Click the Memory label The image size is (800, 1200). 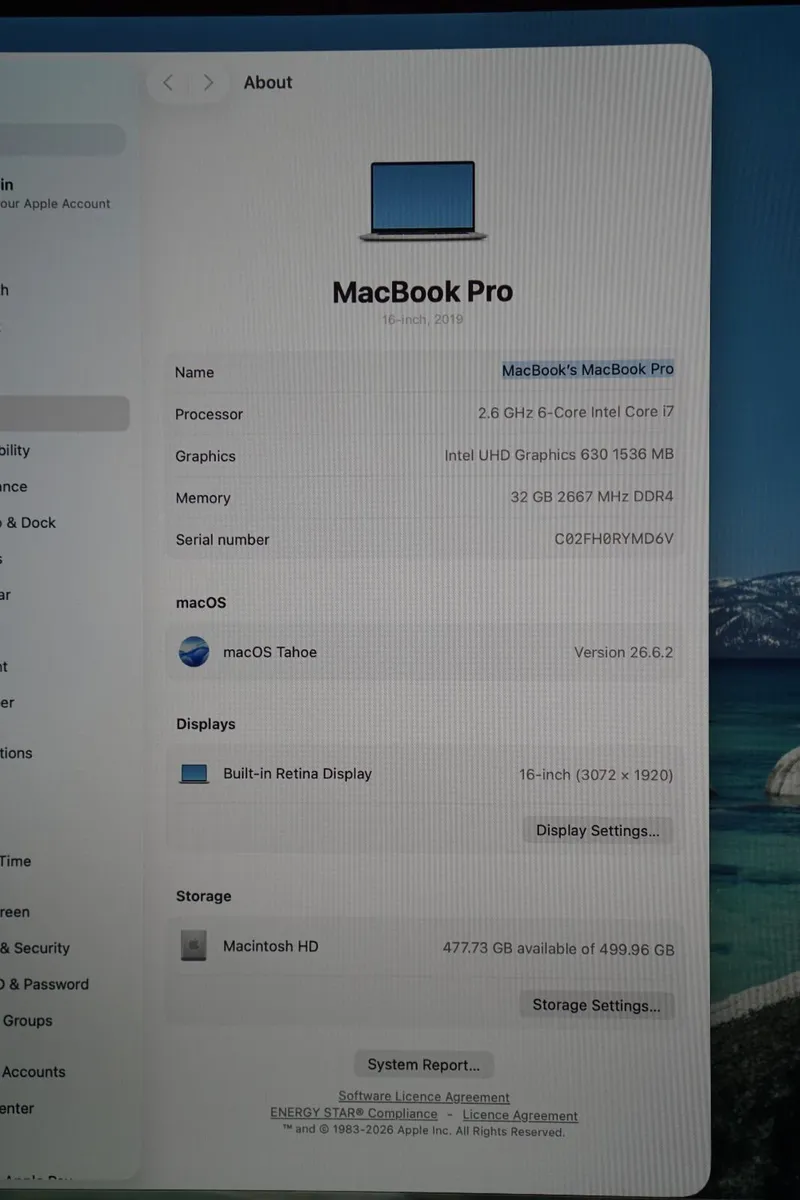click(203, 498)
